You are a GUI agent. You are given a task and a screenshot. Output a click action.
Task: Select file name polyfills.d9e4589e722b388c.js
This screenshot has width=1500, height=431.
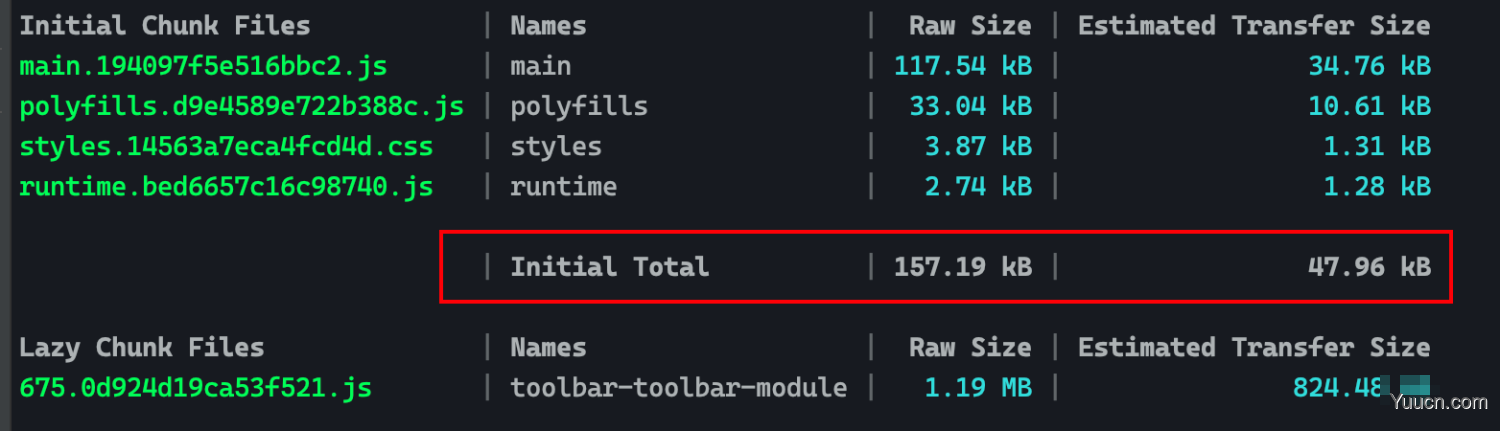pyautogui.click(x=241, y=107)
